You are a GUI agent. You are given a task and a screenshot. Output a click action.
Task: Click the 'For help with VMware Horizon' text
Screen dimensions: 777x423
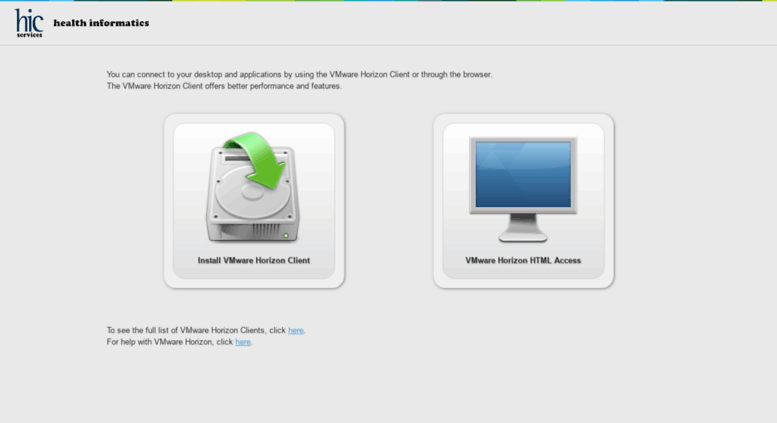click(169, 342)
